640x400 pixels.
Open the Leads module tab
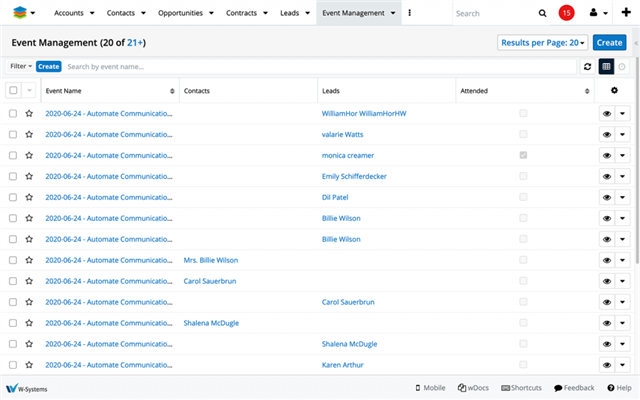289,13
